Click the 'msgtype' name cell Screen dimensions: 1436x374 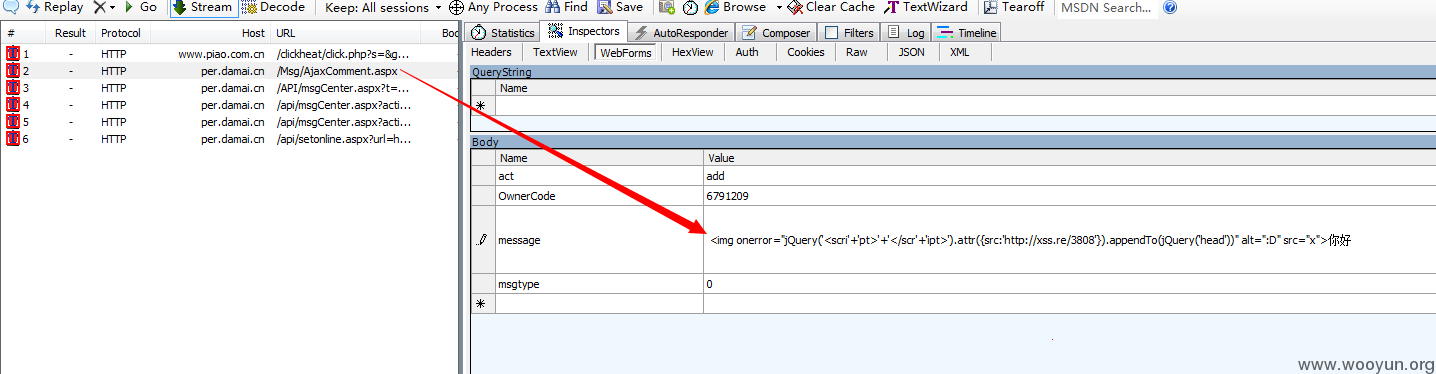tap(599, 284)
